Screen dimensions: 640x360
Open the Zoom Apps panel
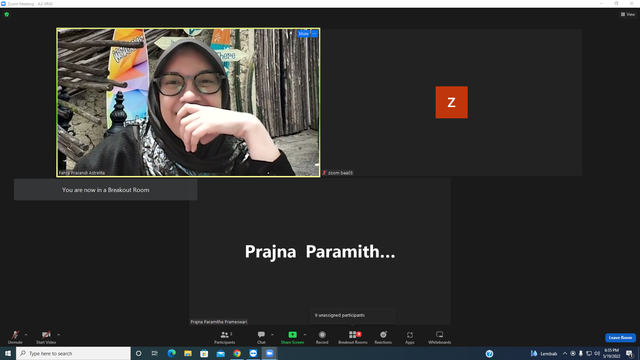tap(410, 337)
